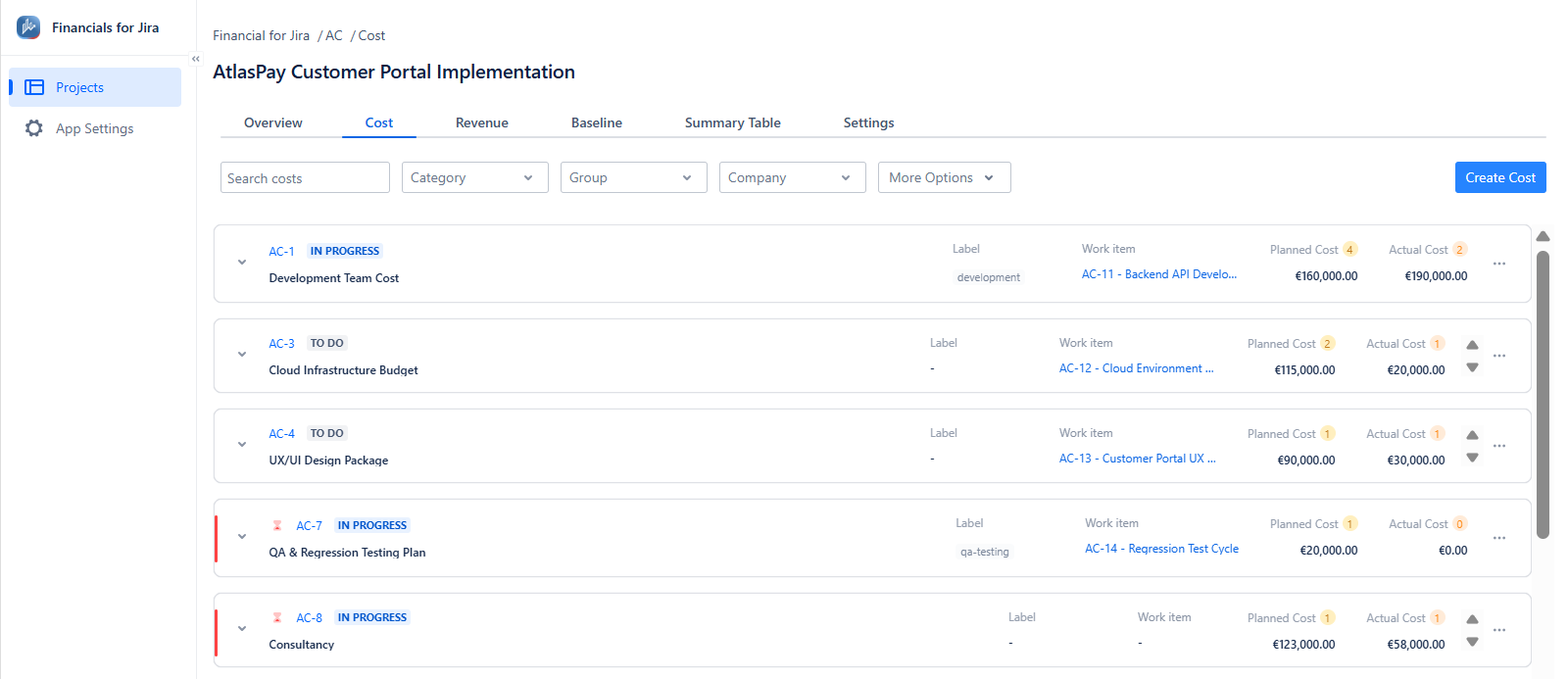
Task: Open the AC-3 issue key link
Action: [282, 344]
